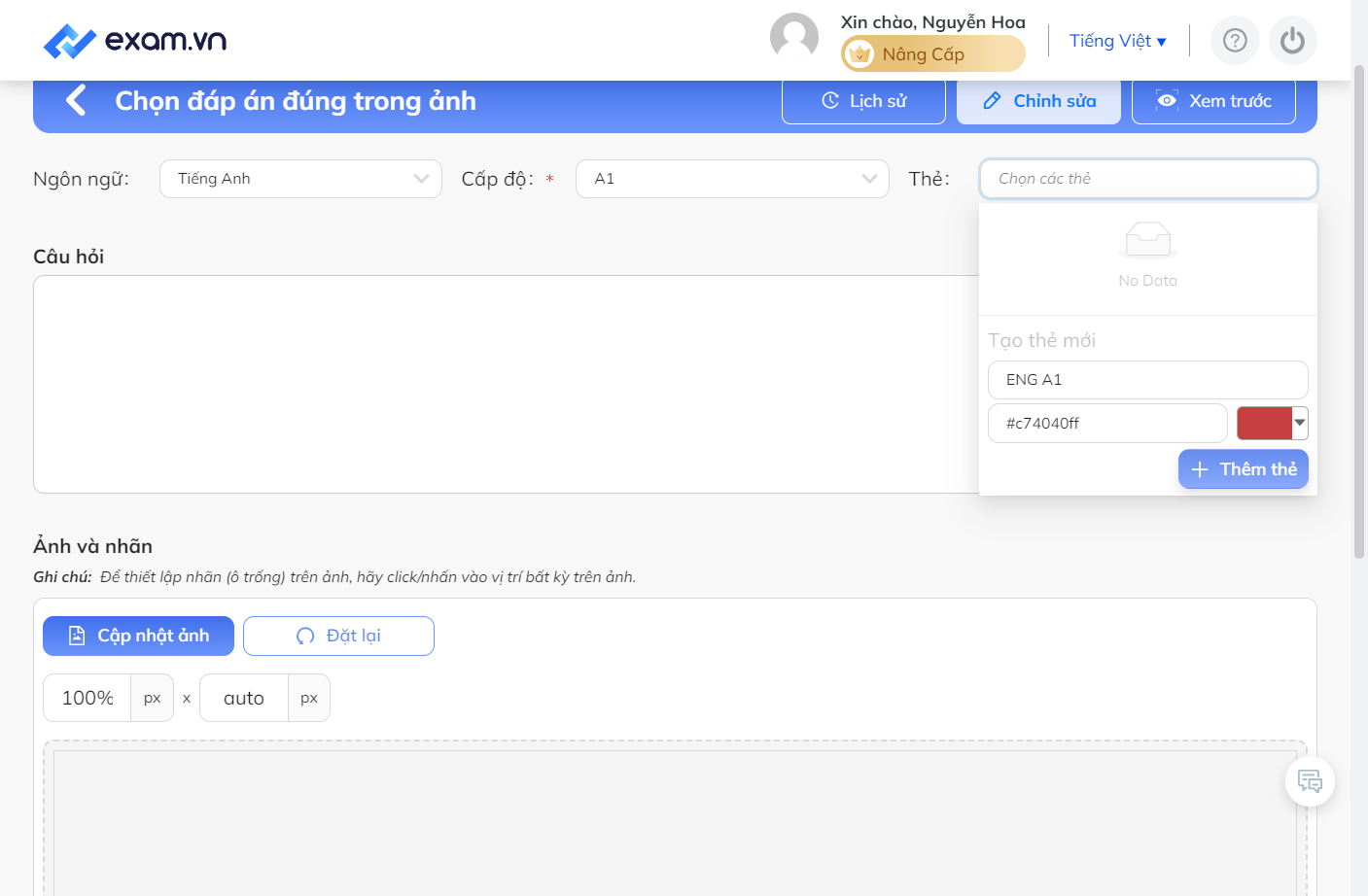The width and height of the screenshot is (1368, 896).
Task: Click the exam.vn logo
Action: (x=135, y=41)
